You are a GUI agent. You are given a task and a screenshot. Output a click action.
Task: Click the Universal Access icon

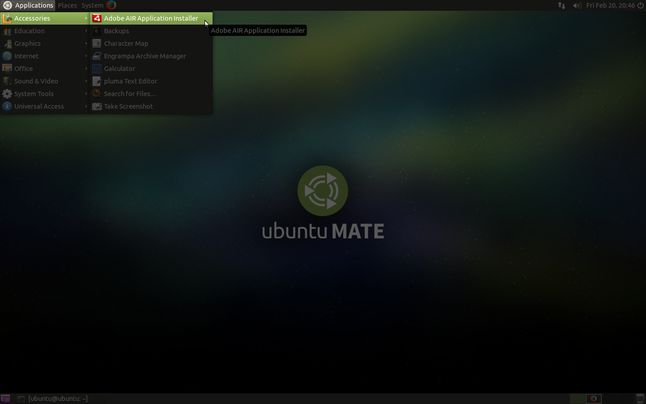pyautogui.click(x=7, y=107)
